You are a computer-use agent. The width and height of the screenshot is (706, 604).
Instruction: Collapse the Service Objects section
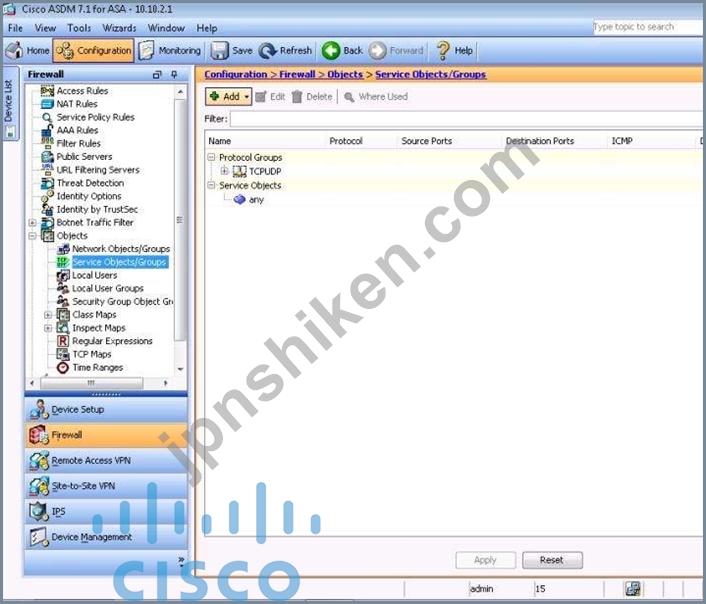[x=211, y=185]
